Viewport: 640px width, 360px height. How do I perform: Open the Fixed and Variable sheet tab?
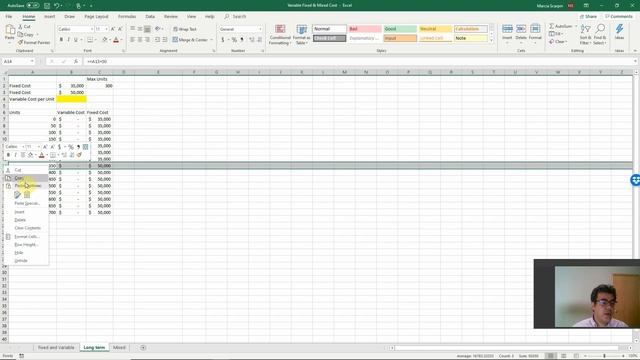pyautogui.click(x=56, y=348)
